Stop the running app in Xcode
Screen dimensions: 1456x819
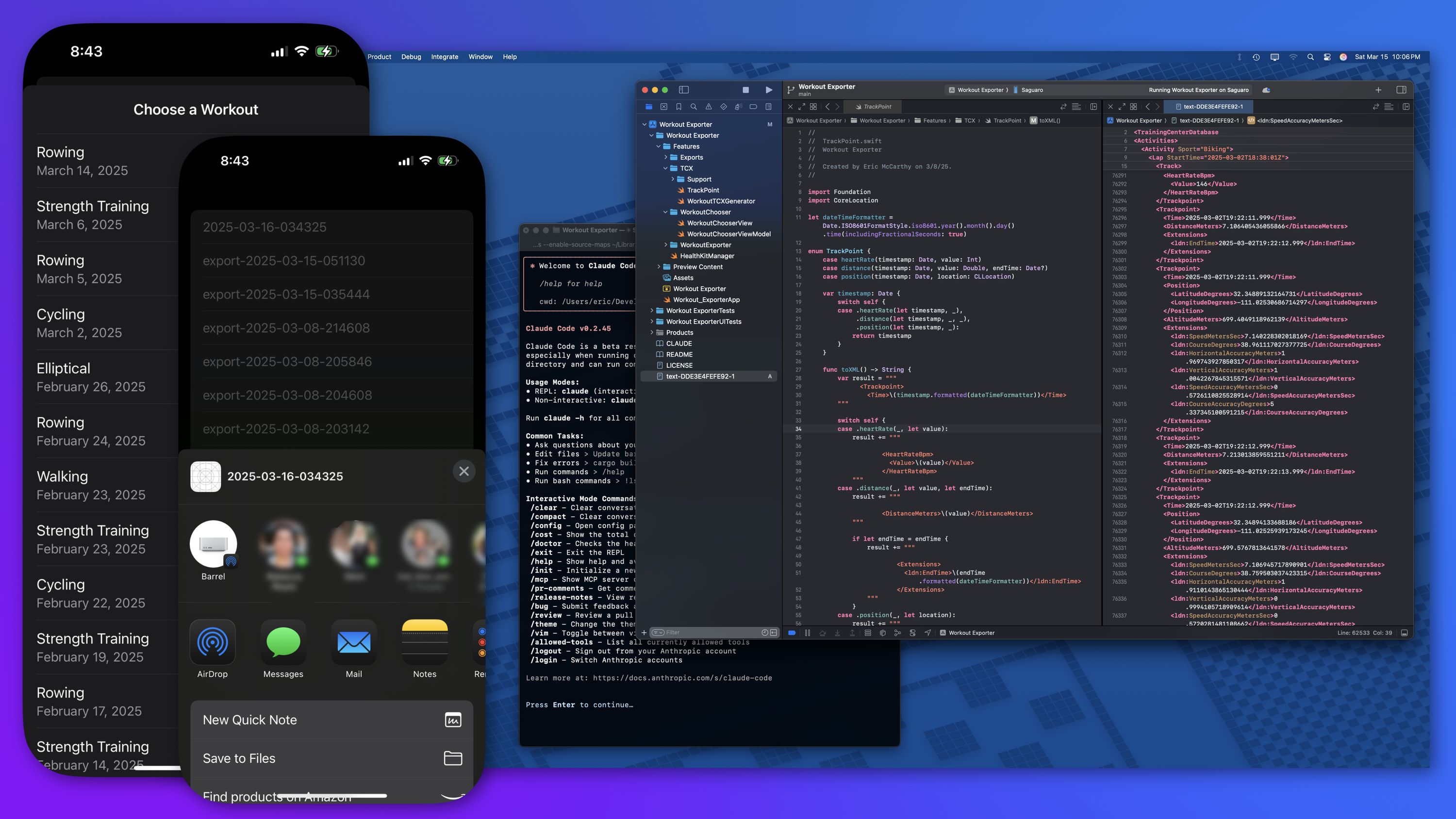tap(745, 90)
